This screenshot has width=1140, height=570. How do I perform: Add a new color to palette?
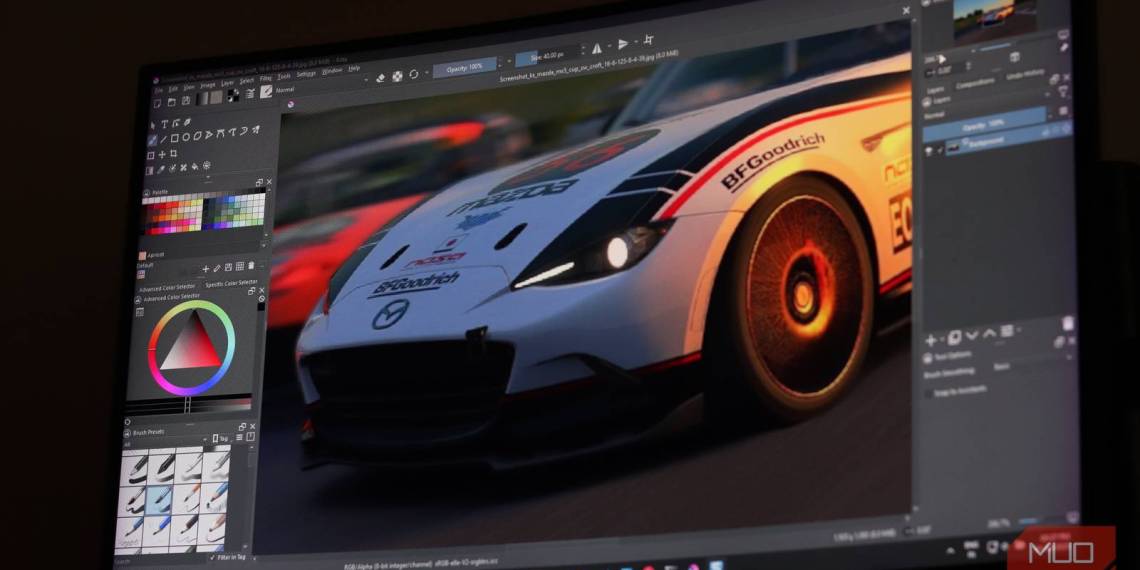[x=206, y=269]
